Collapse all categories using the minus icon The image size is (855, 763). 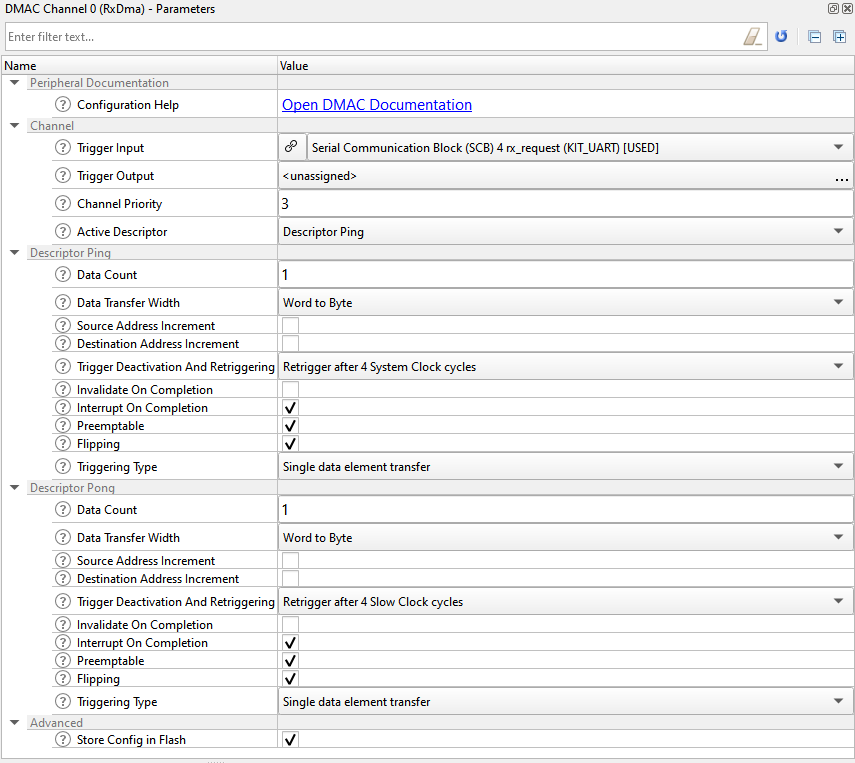tap(814, 37)
